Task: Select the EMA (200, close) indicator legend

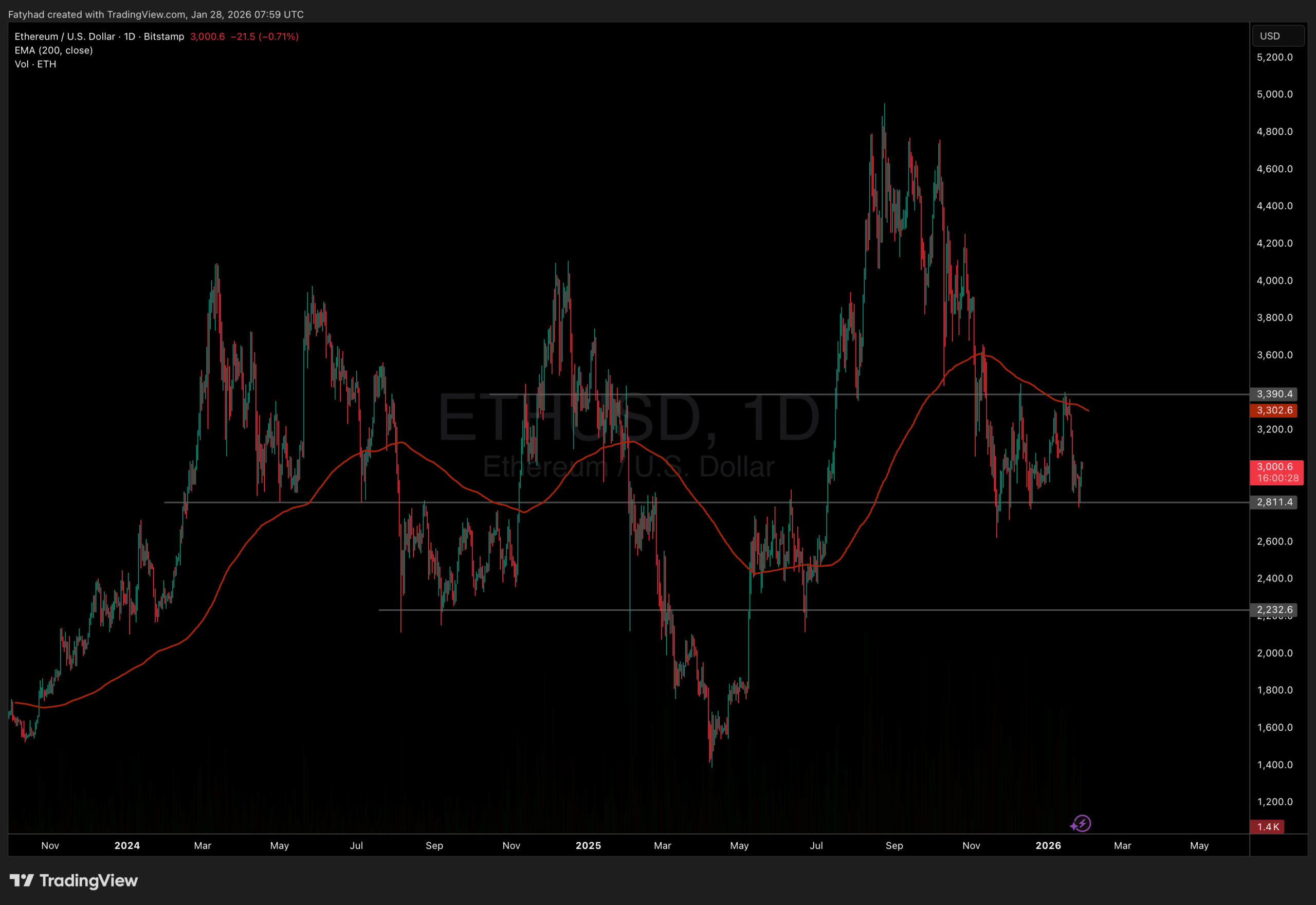Action: [x=54, y=50]
